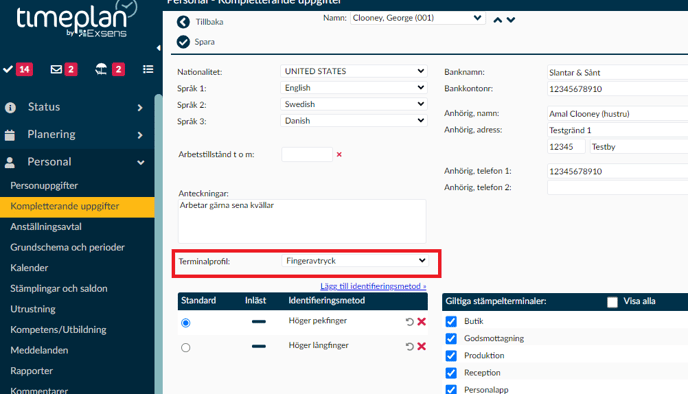The image size is (688, 394).
Task: Click the Tillbaka text button
Action: pos(209,22)
